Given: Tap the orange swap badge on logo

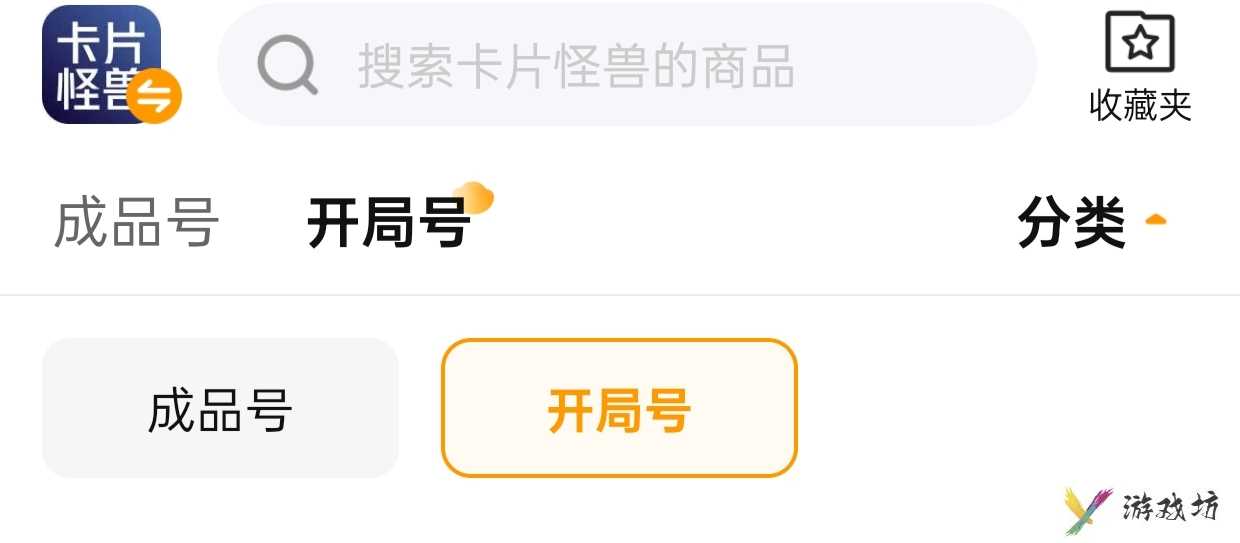Looking at the screenshot, I should point(154,97).
